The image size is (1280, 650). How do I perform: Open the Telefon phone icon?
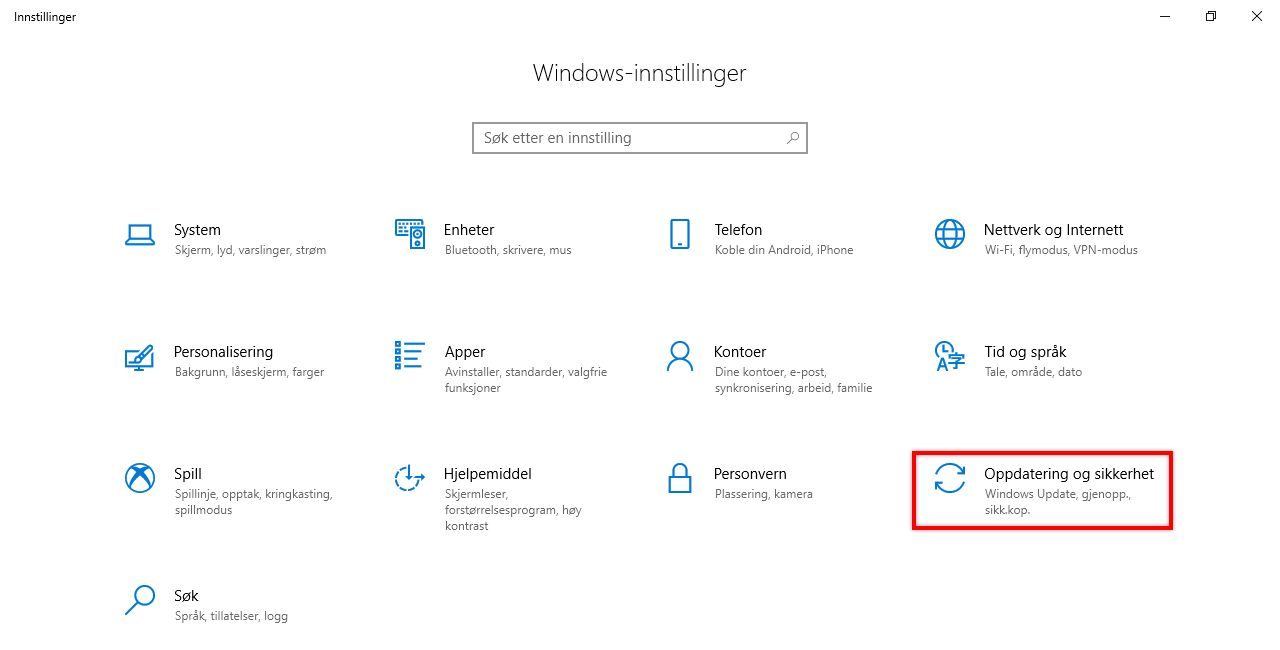(x=680, y=234)
